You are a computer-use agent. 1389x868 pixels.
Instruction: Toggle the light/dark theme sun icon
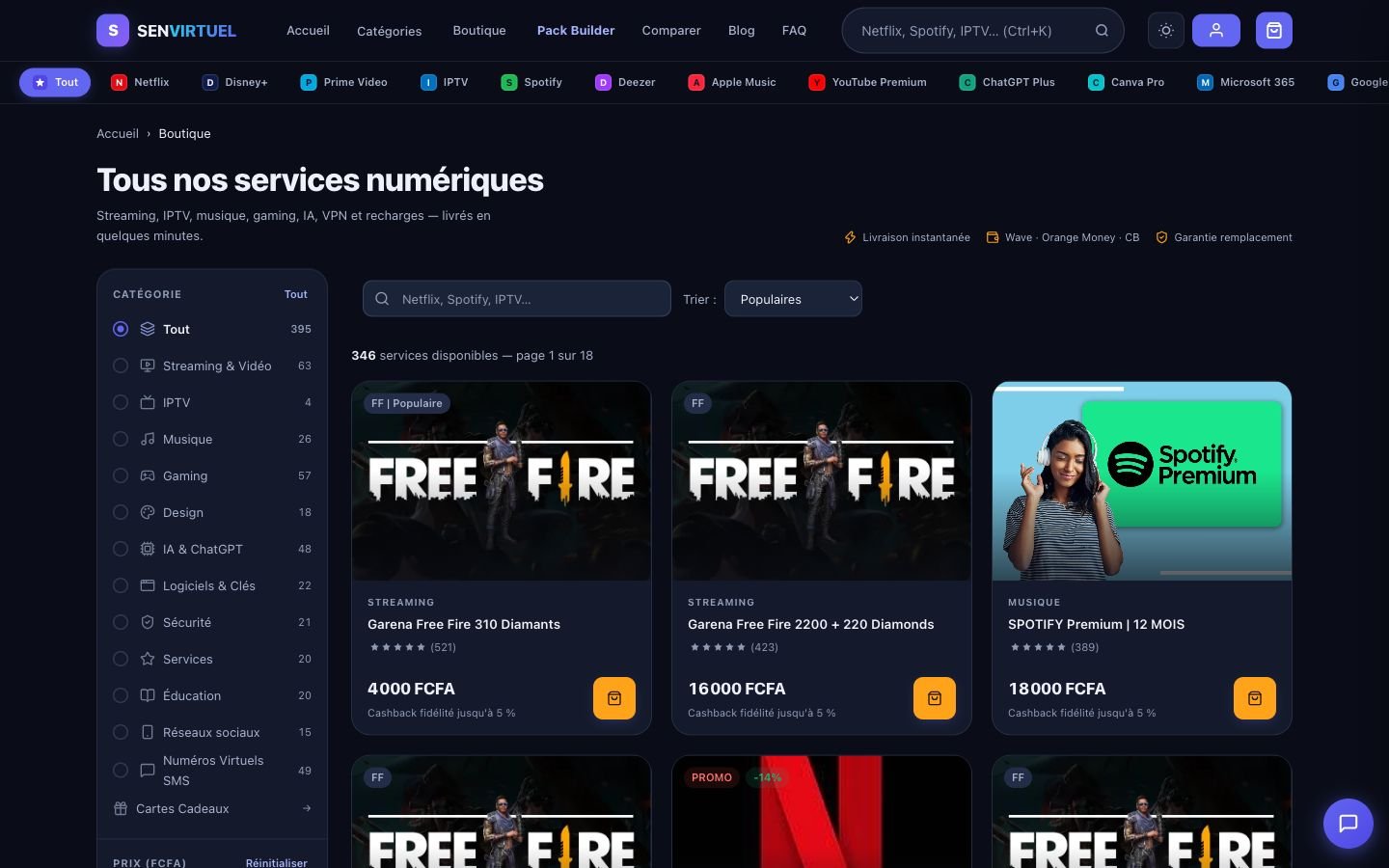pos(1166,31)
